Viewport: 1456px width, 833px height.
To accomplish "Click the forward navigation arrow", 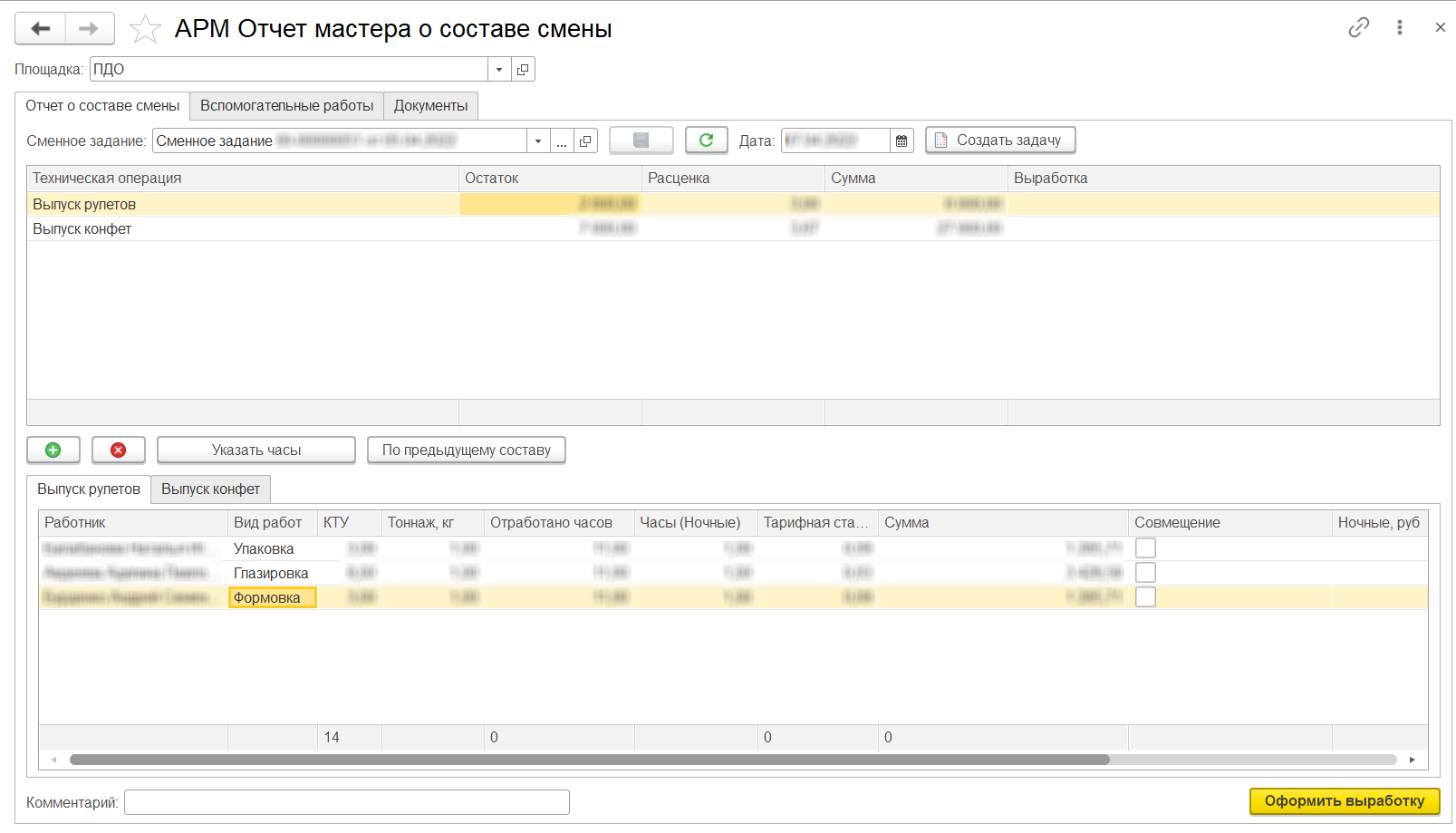I will [89, 29].
